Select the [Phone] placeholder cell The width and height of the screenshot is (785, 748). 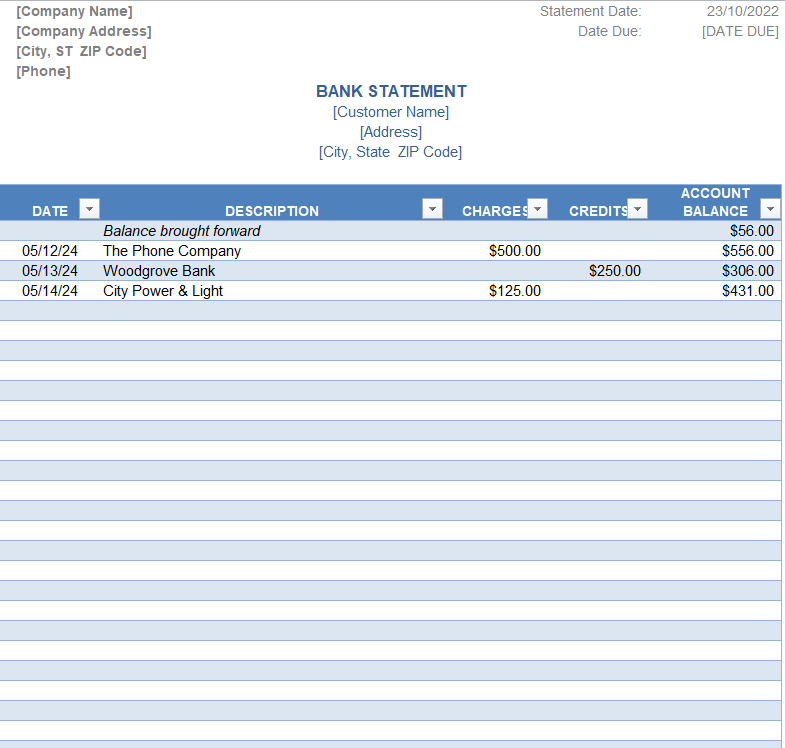(x=43, y=71)
